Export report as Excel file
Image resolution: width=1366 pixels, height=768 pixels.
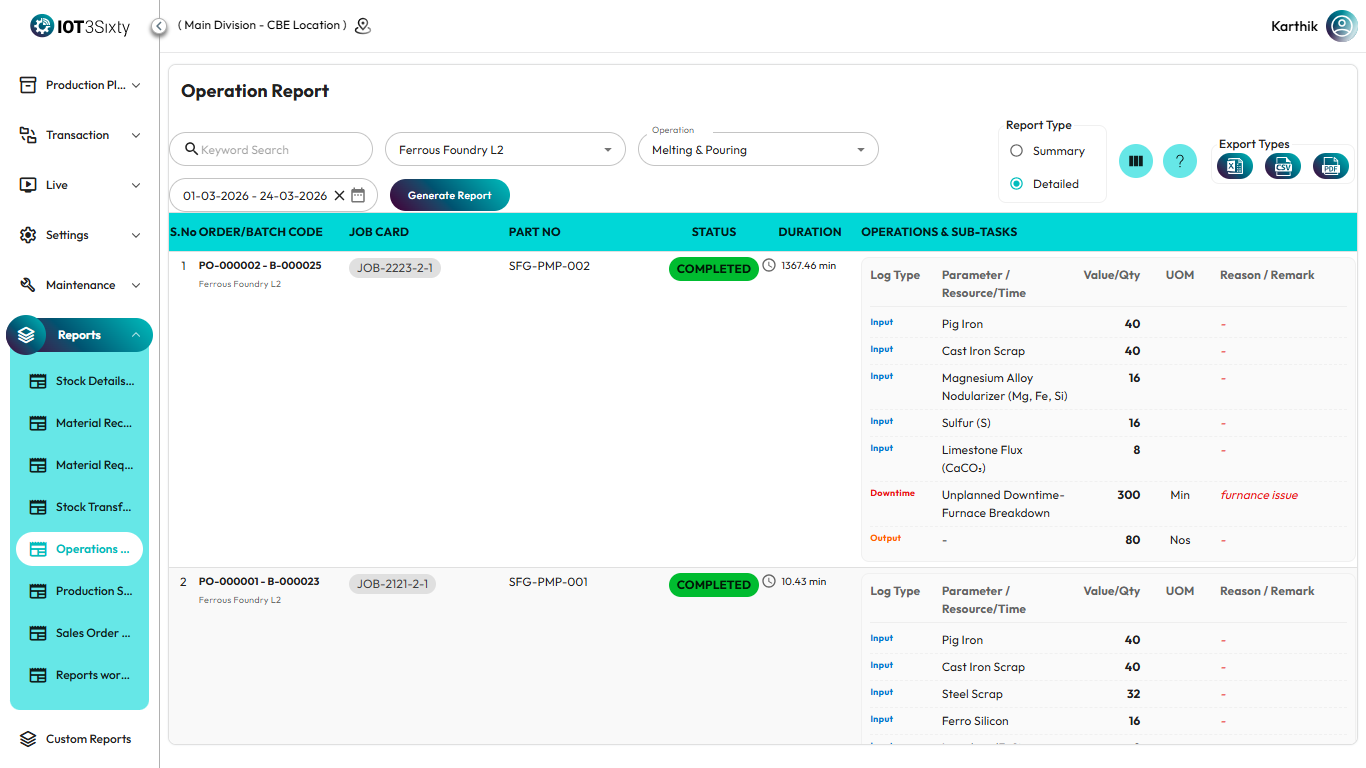(x=1234, y=166)
